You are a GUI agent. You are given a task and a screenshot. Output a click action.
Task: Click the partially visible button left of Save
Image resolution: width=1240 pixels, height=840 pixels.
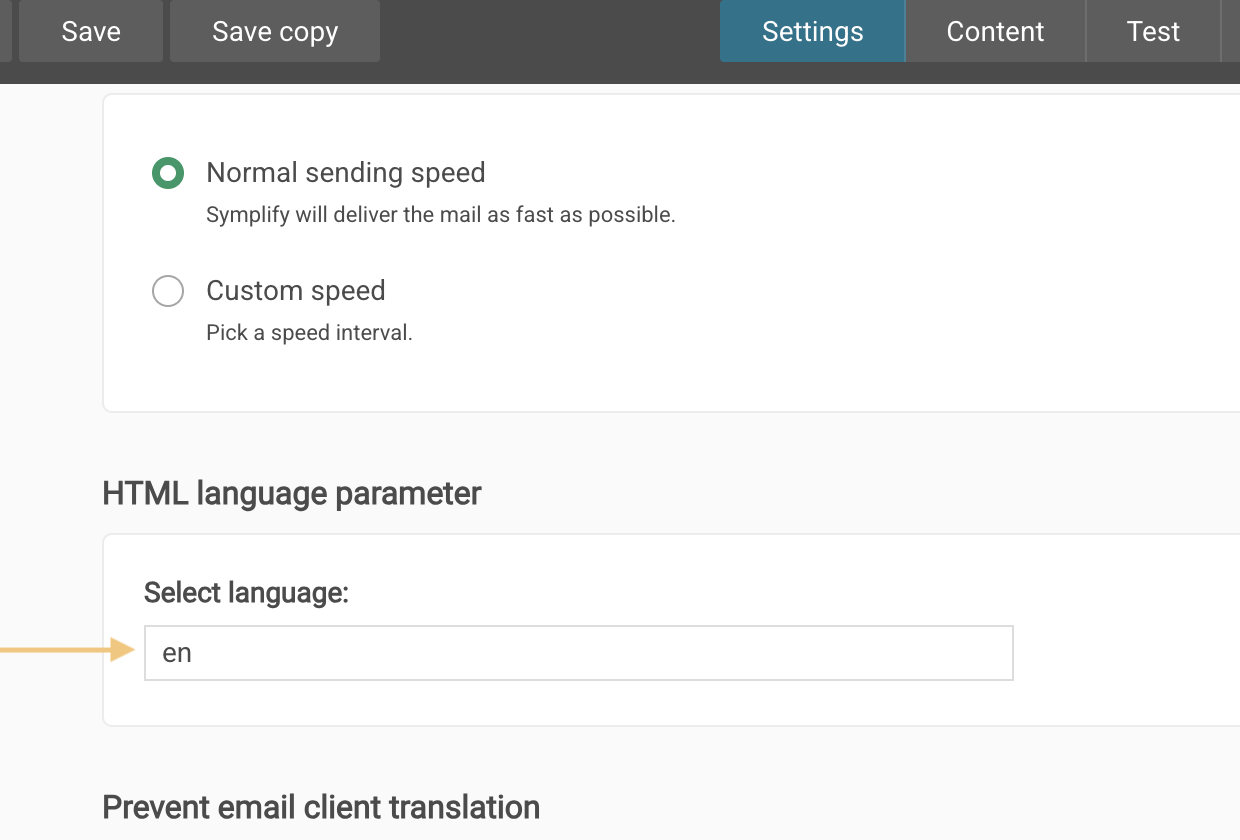5,31
